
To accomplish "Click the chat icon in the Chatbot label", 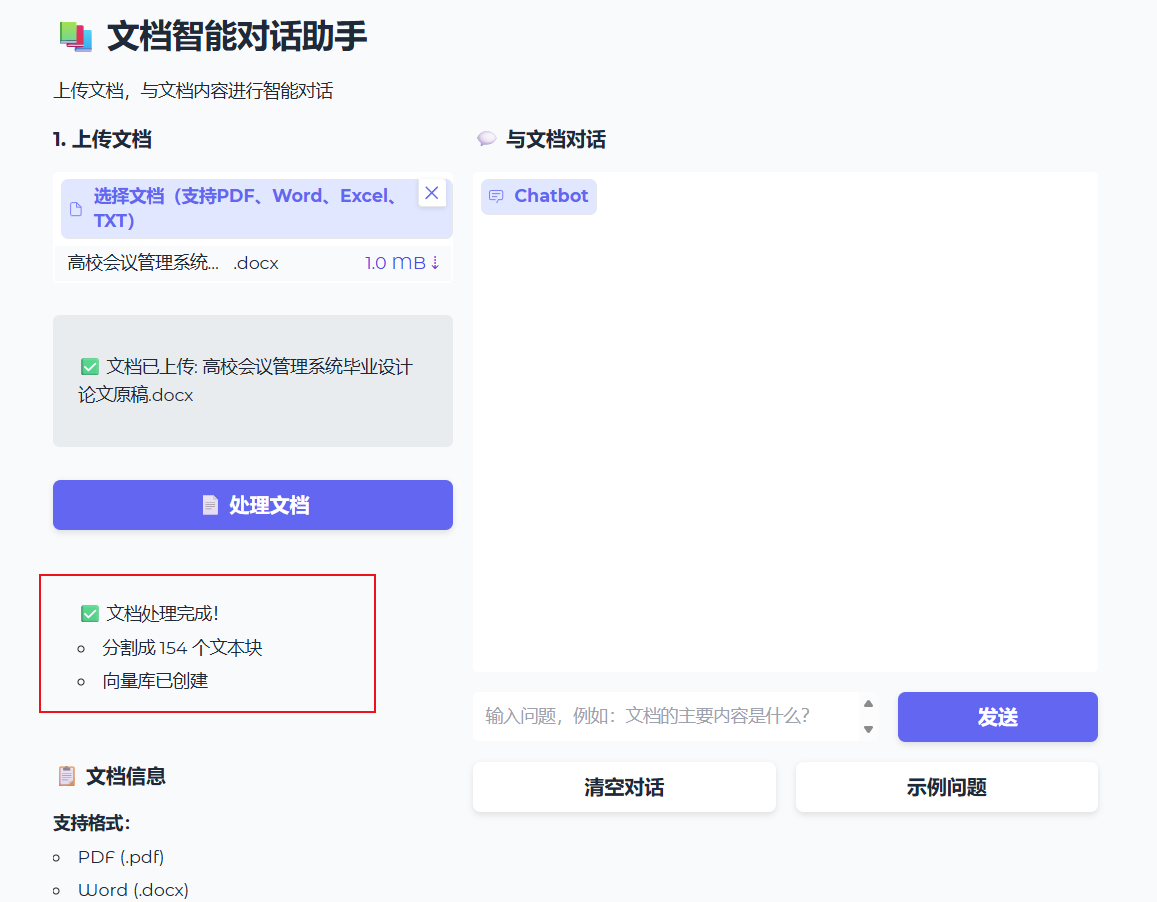I will pos(496,196).
